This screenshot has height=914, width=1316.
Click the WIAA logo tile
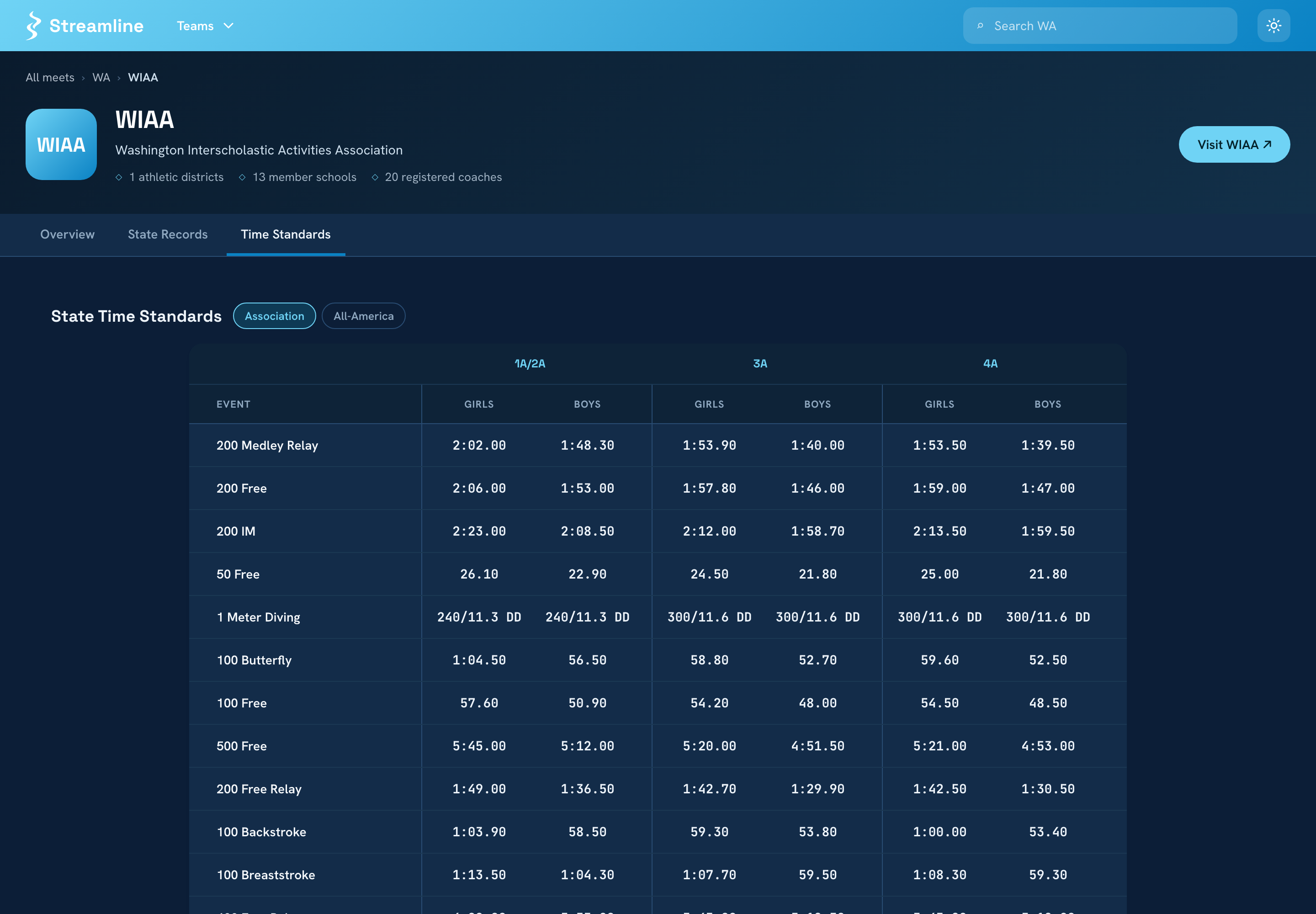pyautogui.click(x=61, y=144)
